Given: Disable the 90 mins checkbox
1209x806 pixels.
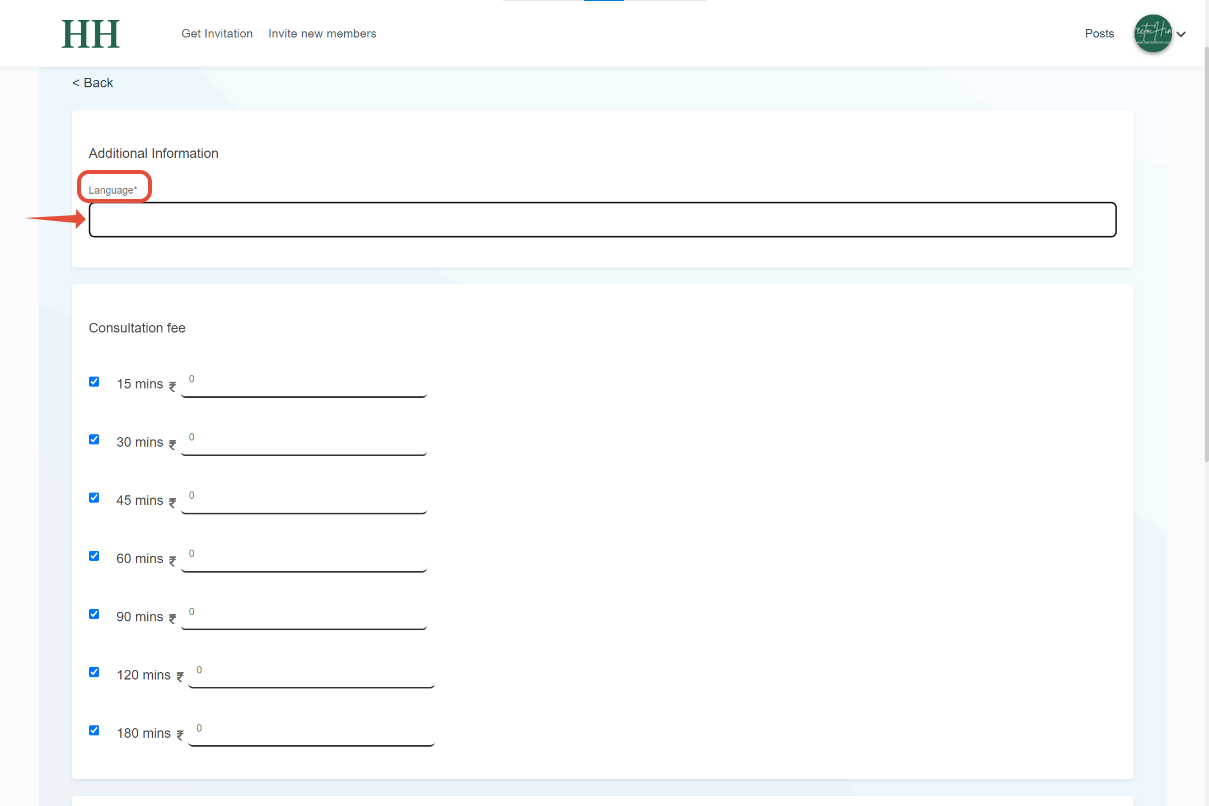Looking at the screenshot, I should [x=94, y=614].
